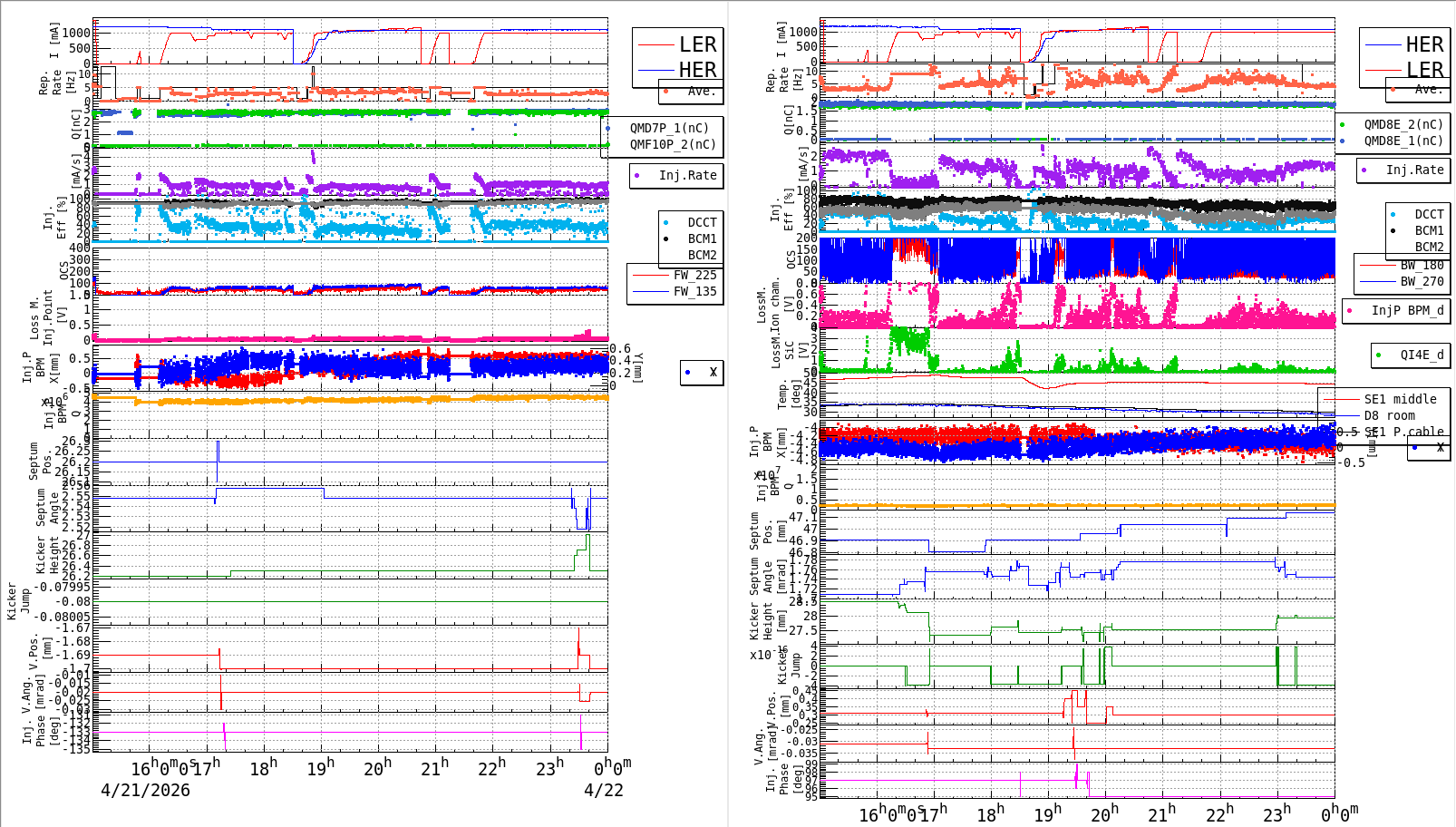1456x827 pixels.
Task: Click the 23h time tick on left plot
Action: [x=549, y=767]
